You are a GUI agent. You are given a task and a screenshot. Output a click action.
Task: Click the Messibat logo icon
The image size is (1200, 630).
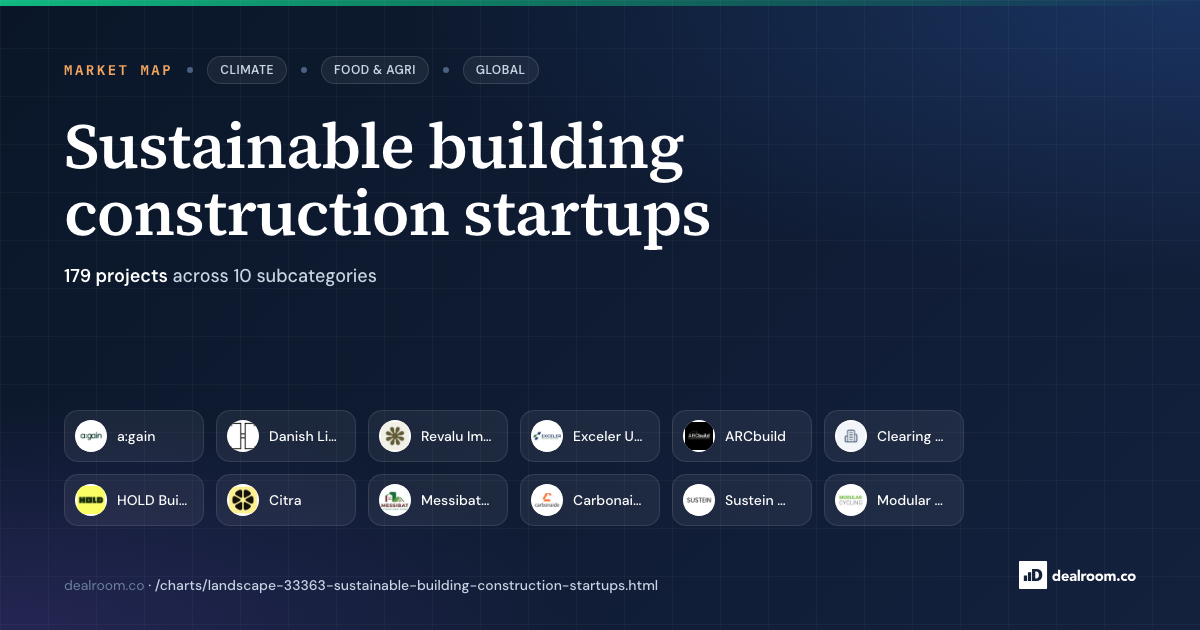(395, 500)
